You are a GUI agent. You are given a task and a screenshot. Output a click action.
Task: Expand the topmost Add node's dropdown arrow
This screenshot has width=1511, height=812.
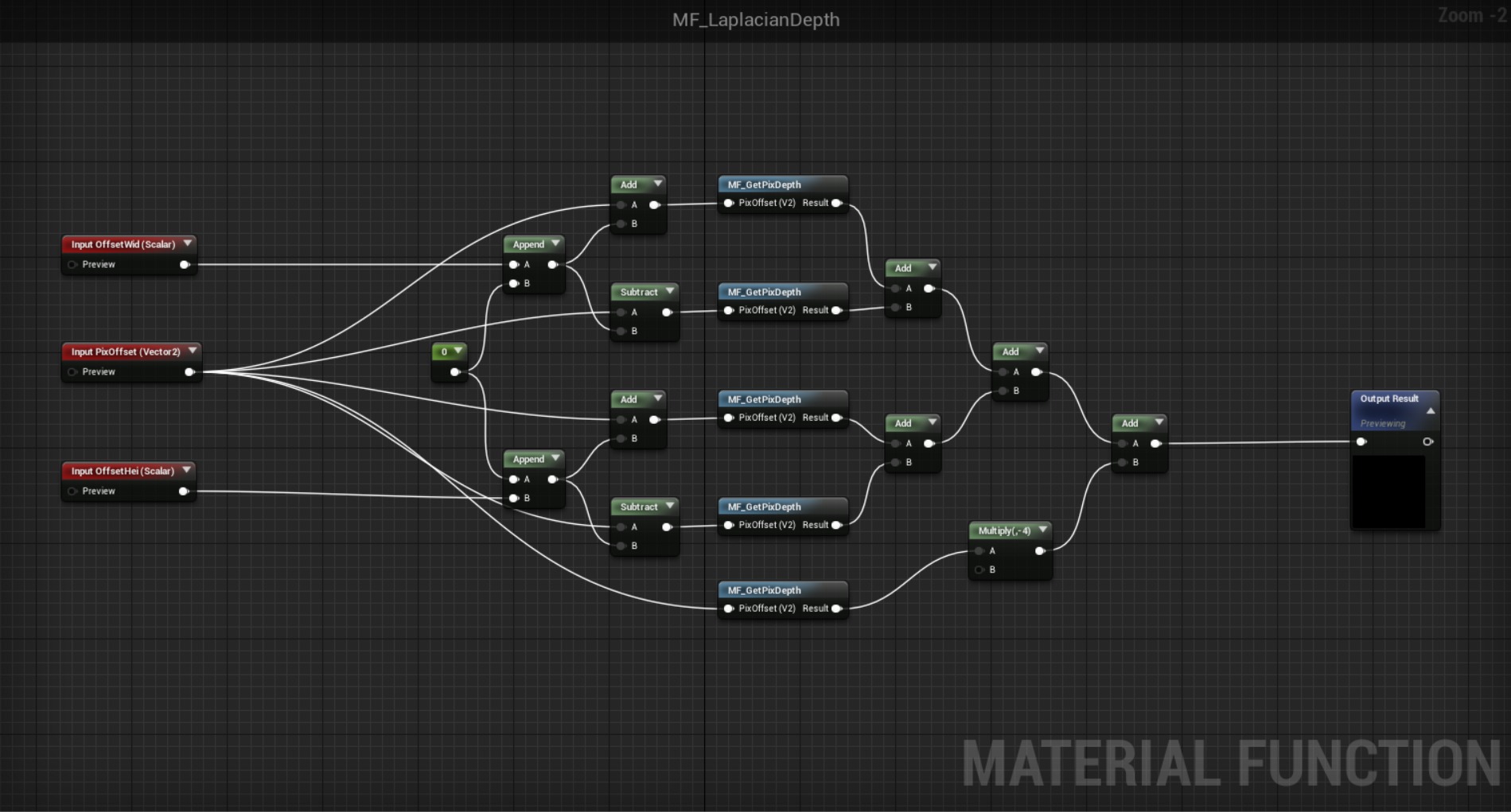click(658, 184)
